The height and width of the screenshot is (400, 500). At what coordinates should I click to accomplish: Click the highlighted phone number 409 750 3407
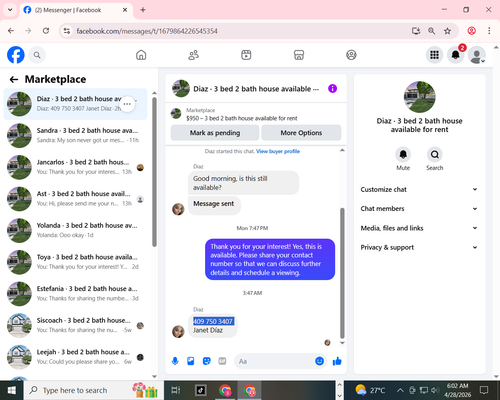coord(213,321)
